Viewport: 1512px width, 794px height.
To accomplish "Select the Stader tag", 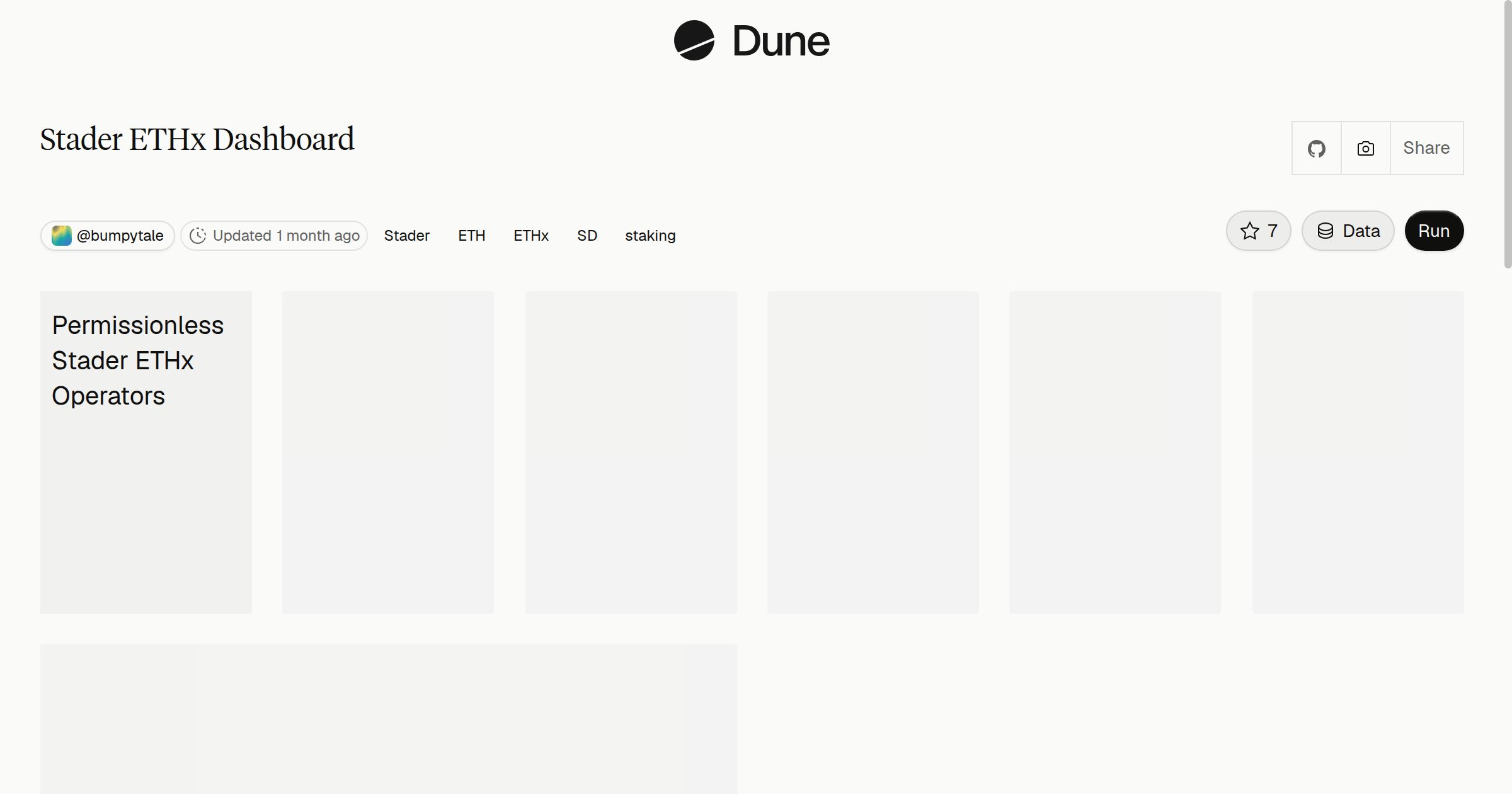I will tap(406, 236).
